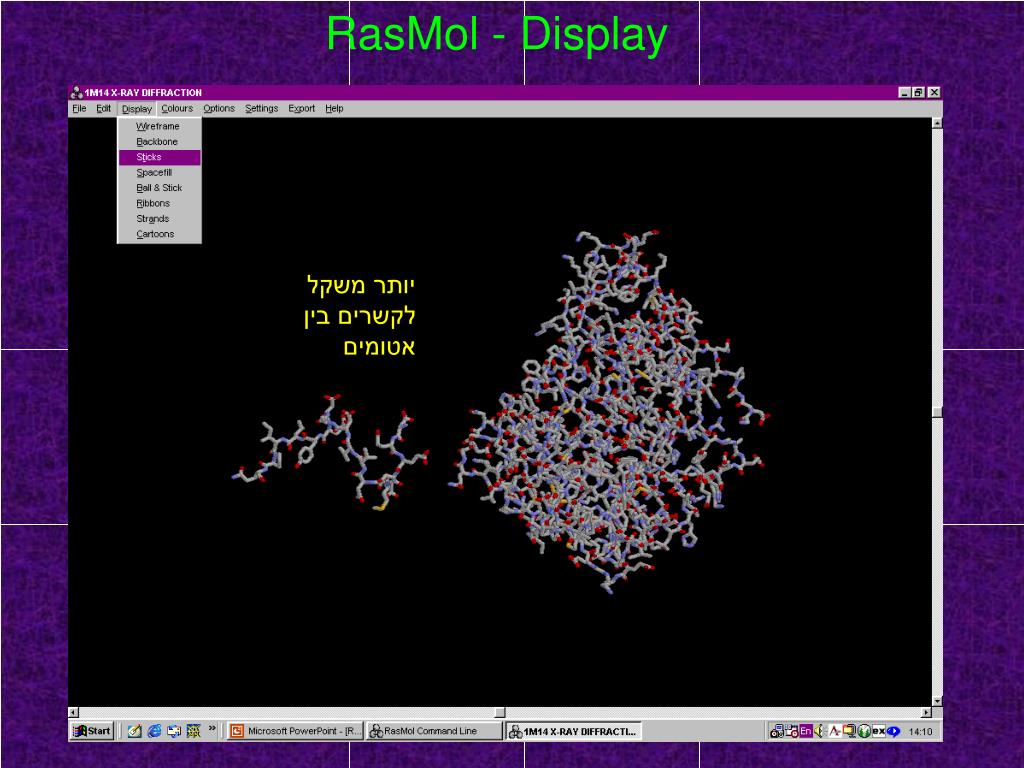1024x768 pixels.
Task: Restore the RasMol window size
Action: [x=919, y=93]
